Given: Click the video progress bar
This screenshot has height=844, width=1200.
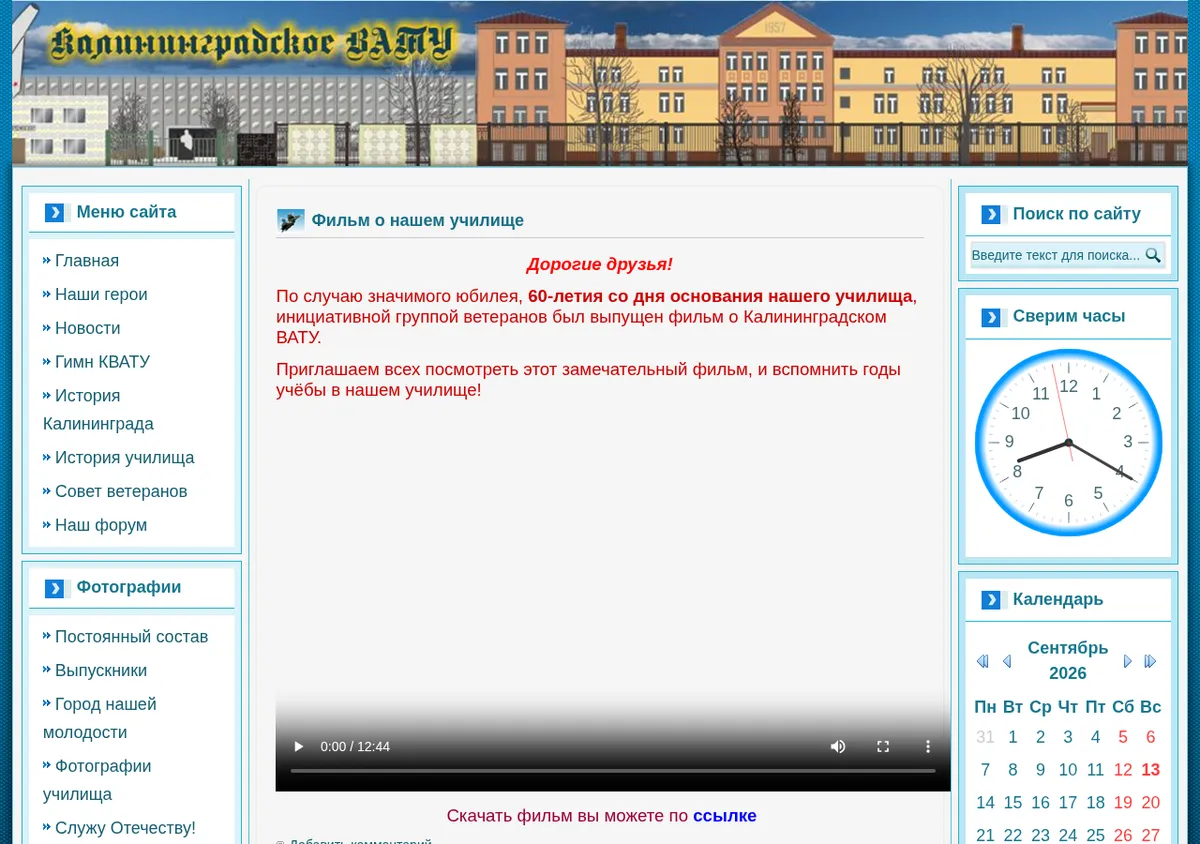Looking at the screenshot, I should (613, 771).
